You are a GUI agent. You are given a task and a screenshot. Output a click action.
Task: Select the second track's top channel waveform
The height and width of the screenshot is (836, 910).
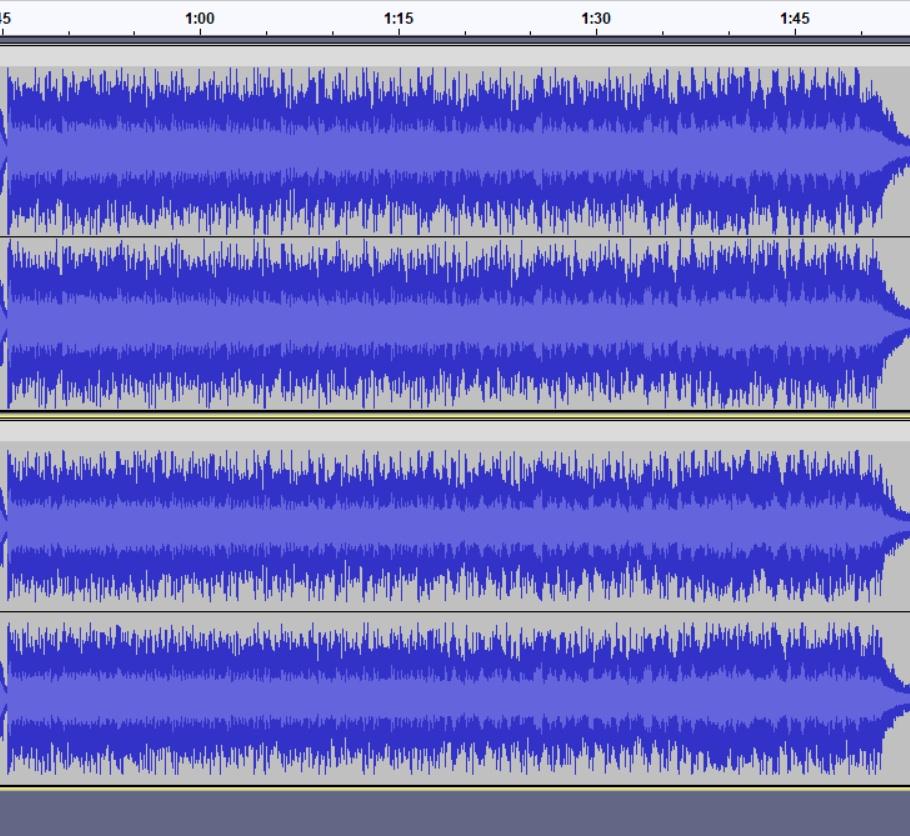(x=455, y=526)
